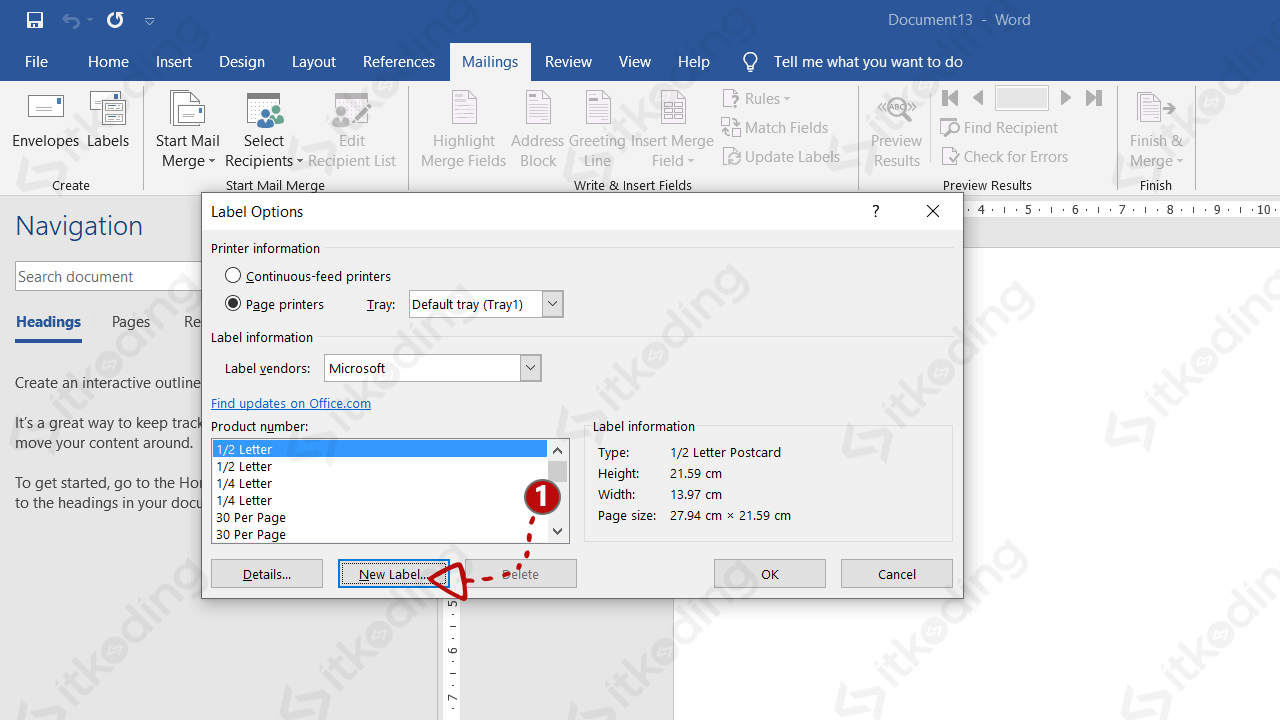1280x720 pixels.
Task: Click the Tell me lightbulb icon
Action: click(750, 62)
